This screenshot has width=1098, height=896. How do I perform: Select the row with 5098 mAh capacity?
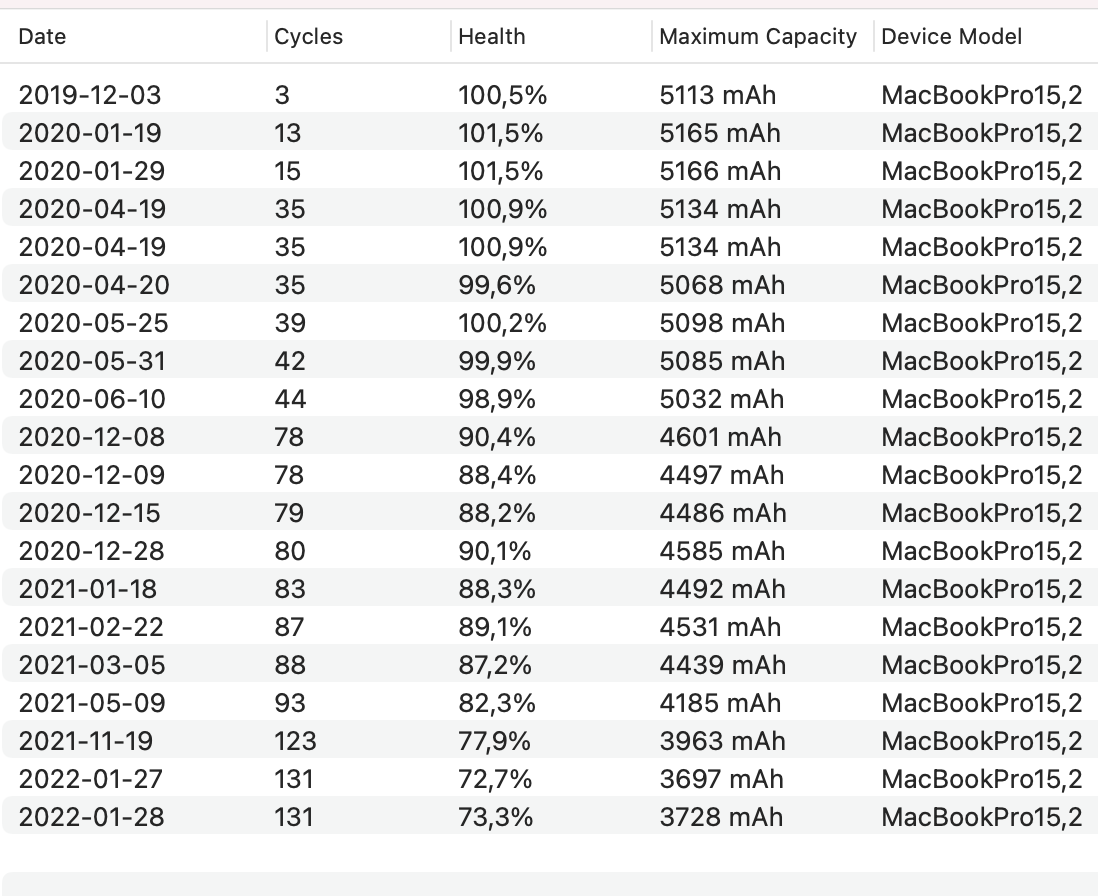coord(550,323)
